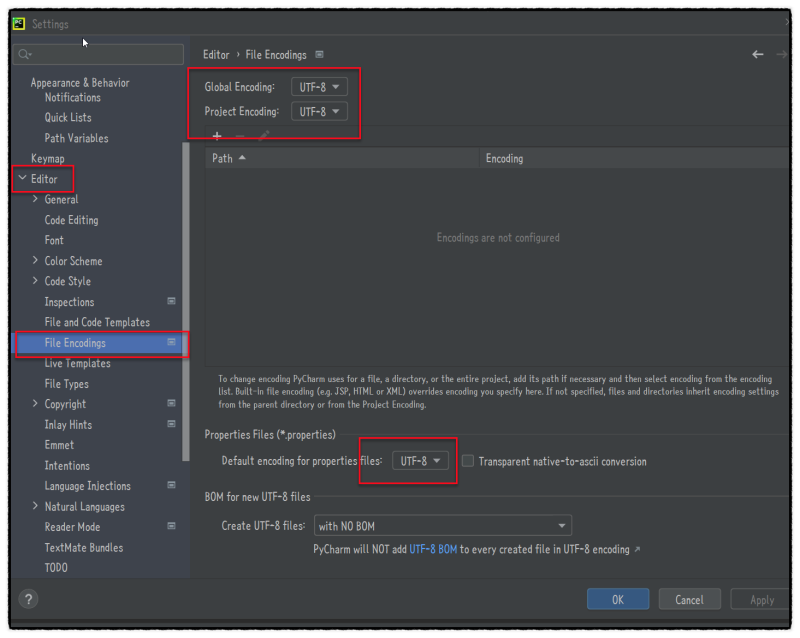Viewport: 800px width, 638px height.
Task: Open Font settings
Action: [54, 240]
